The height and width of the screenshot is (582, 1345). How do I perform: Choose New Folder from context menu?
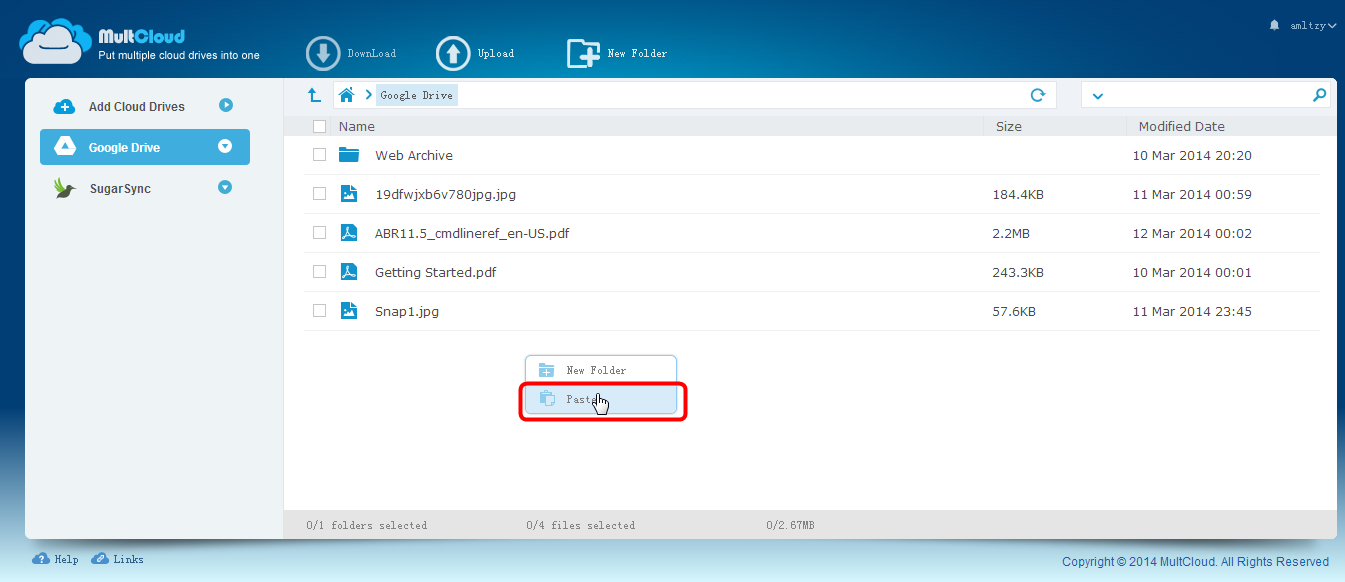click(601, 370)
